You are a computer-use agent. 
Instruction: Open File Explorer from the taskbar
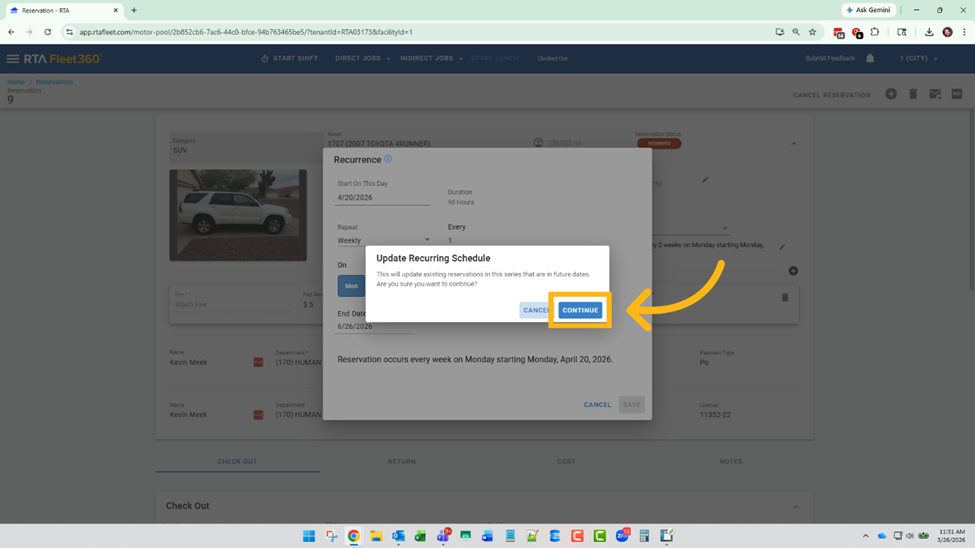(376, 536)
